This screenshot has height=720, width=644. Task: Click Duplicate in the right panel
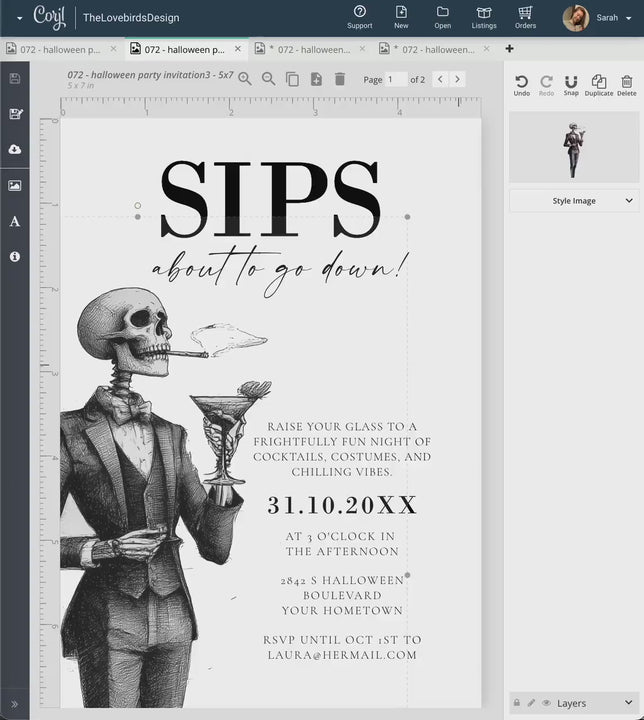(x=598, y=85)
